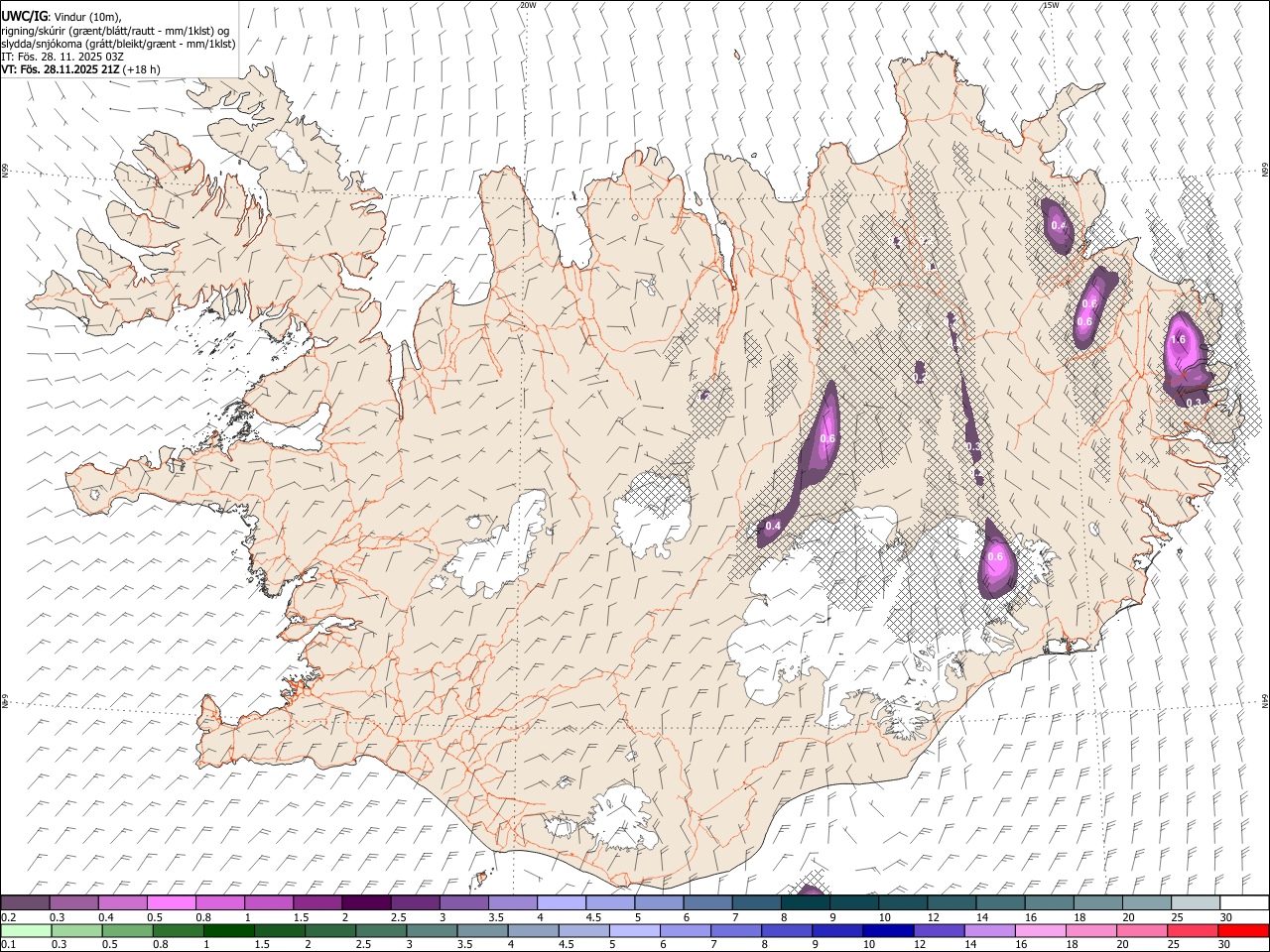Select the pale green lower swatch between 0.1 and 0.3

pos(27,930)
